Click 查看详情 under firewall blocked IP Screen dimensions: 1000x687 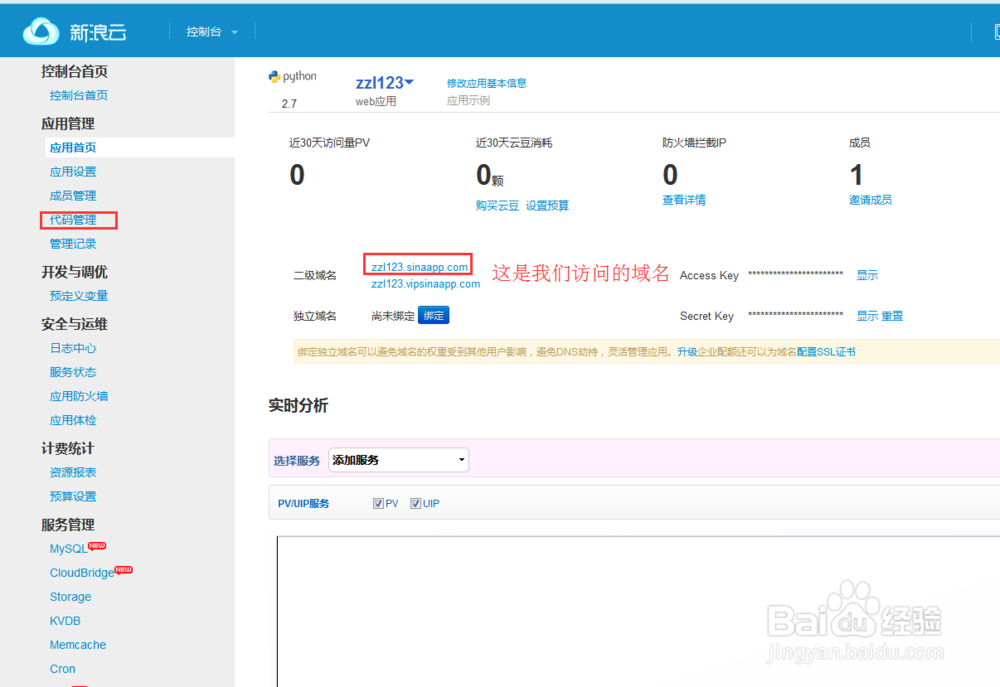click(684, 200)
